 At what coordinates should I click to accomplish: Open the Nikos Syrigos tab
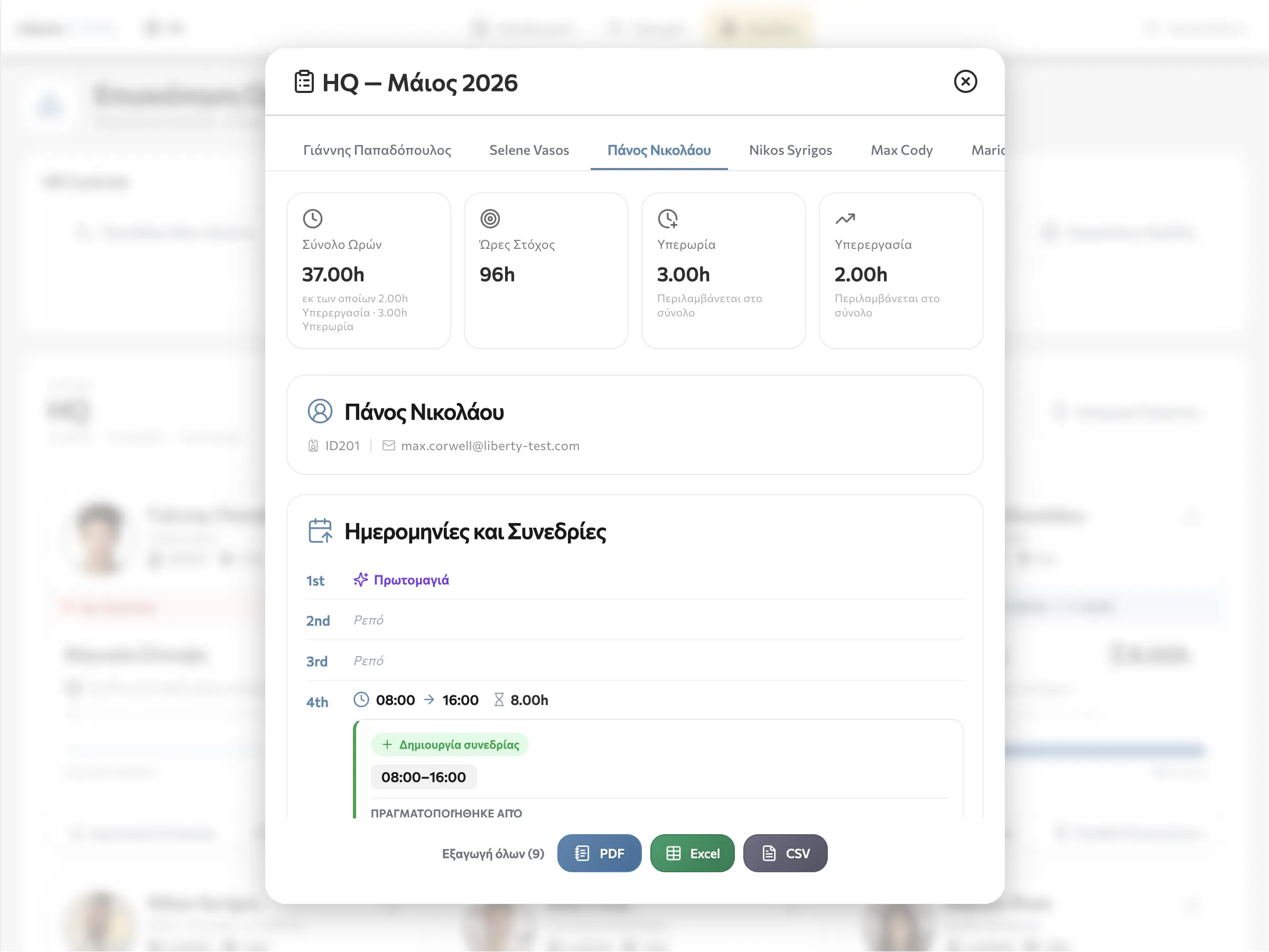[x=790, y=151]
